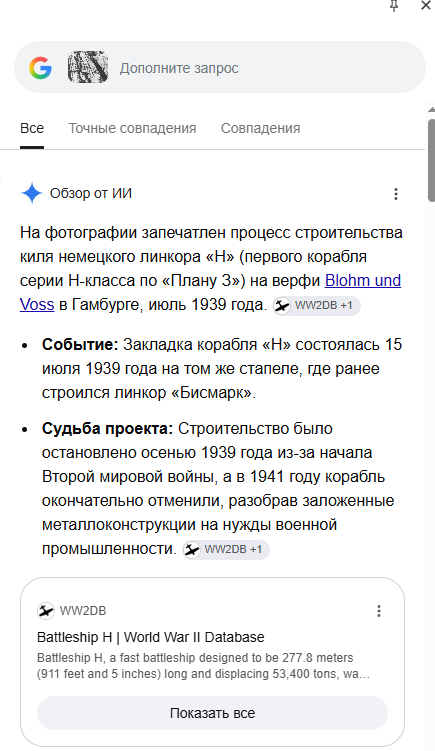The image size is (435, 751).
Task: Open Battleship H World War II Database result
Action: tap(150, 637)
